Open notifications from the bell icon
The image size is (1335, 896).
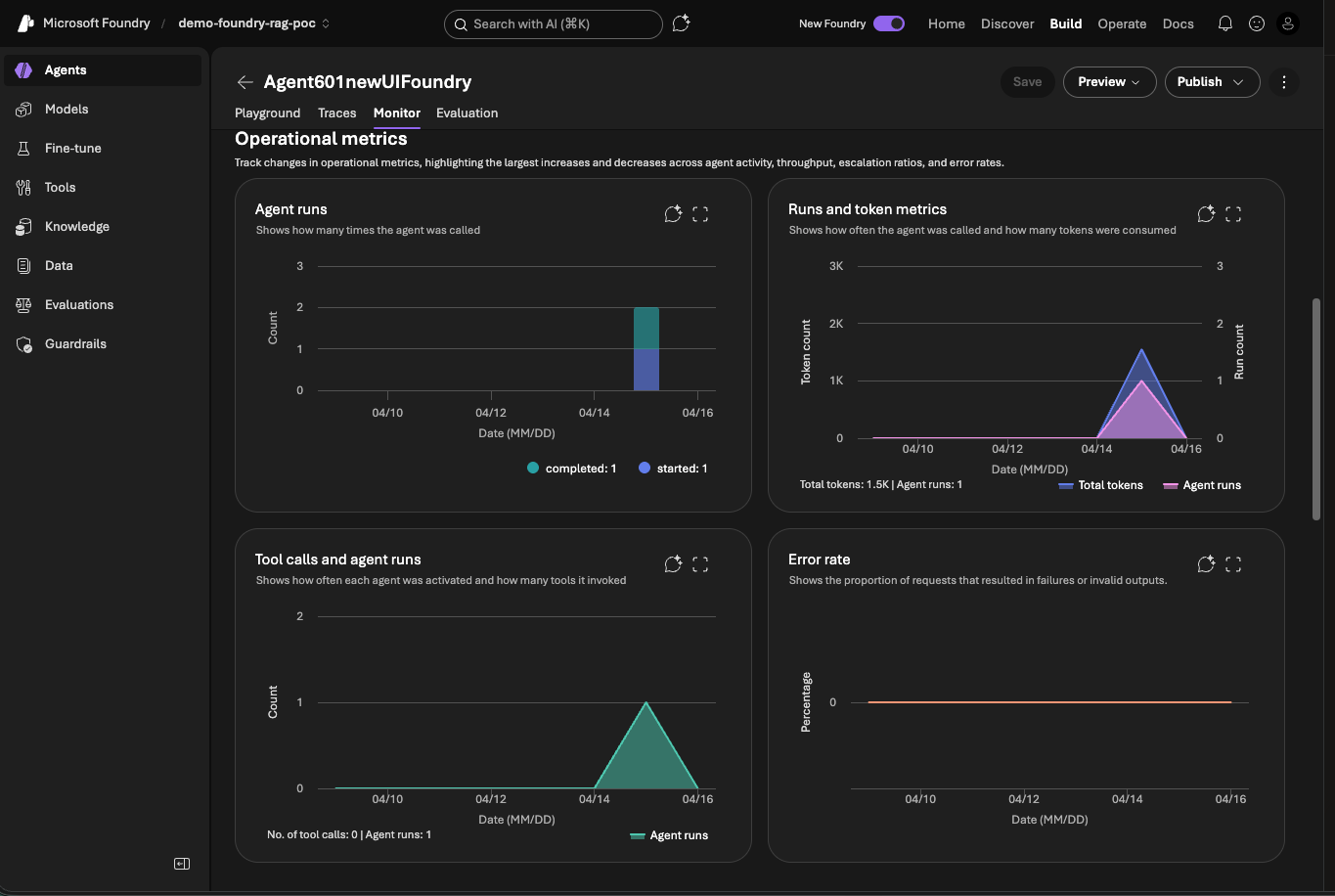click(x=1224, y=22)
